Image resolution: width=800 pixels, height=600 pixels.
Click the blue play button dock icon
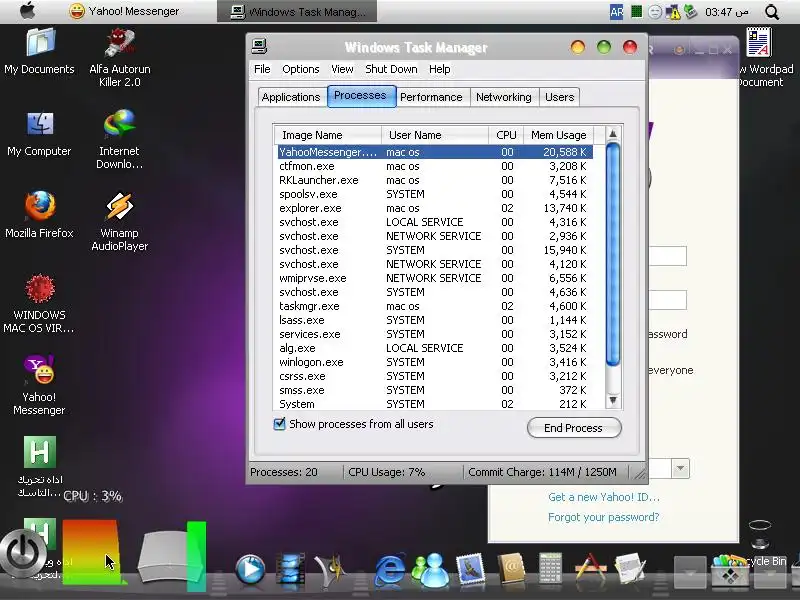click(250, 569)
